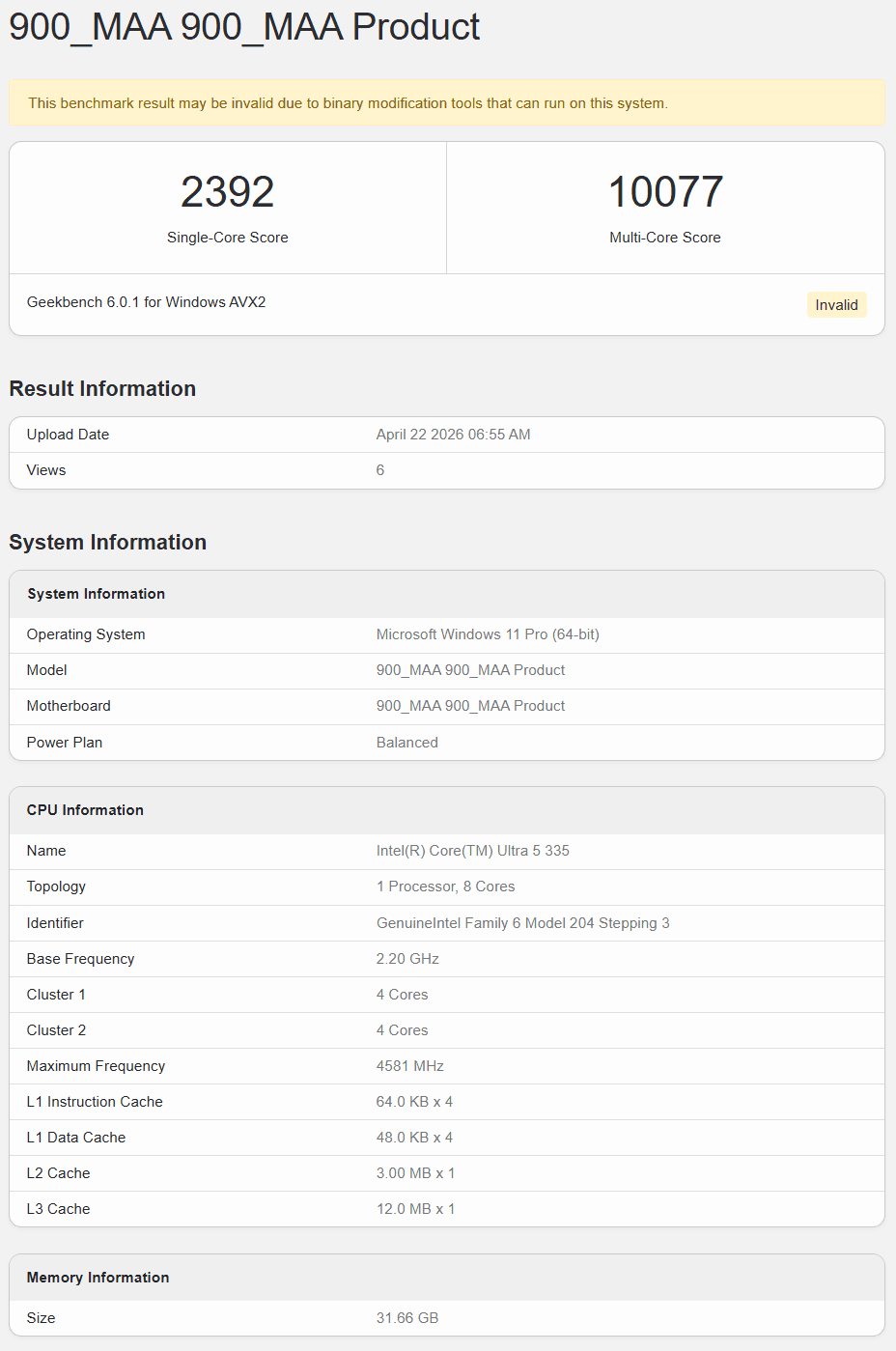This screenshot has width=896, height=1351.
Task: Click the yellow benchmark invalid warning banner
Action: pos(446,103)
